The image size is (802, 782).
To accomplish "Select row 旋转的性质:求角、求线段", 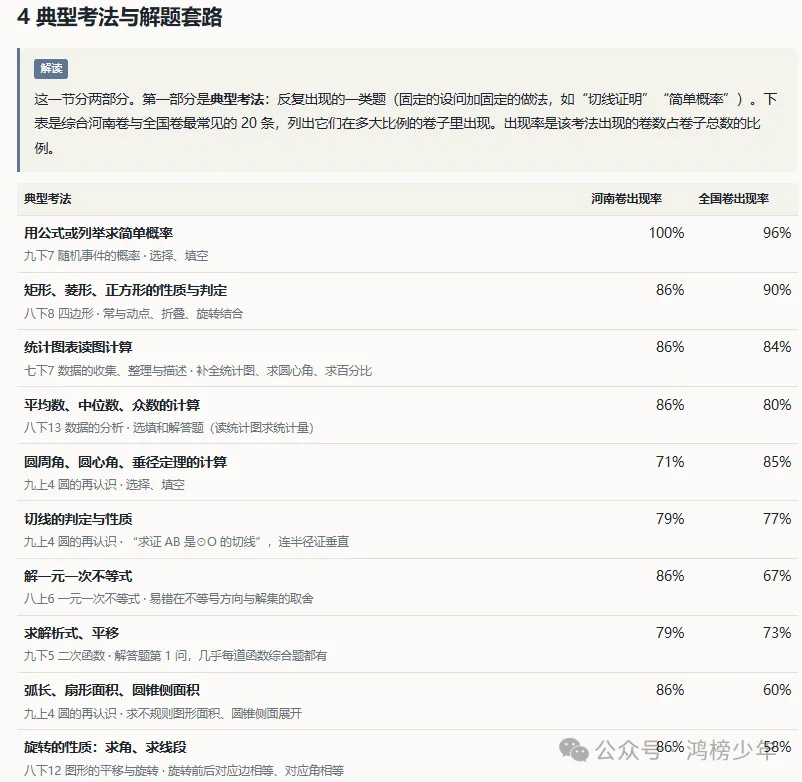I will pyautogui.click(x=407, y=756).
